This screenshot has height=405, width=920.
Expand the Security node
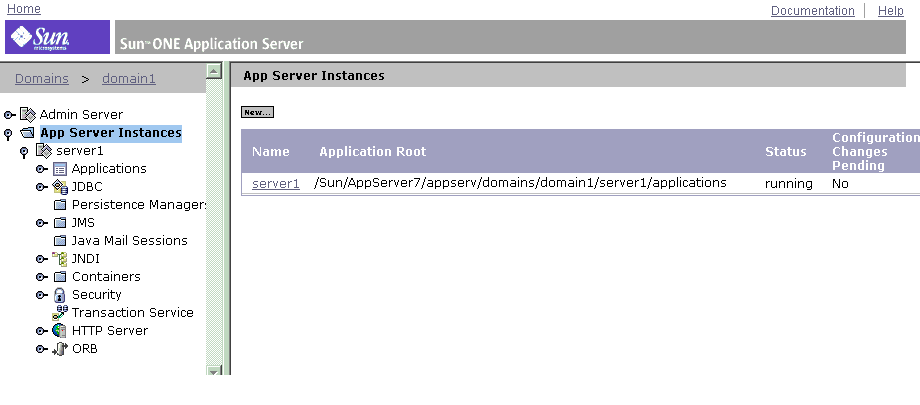(42, 295)
